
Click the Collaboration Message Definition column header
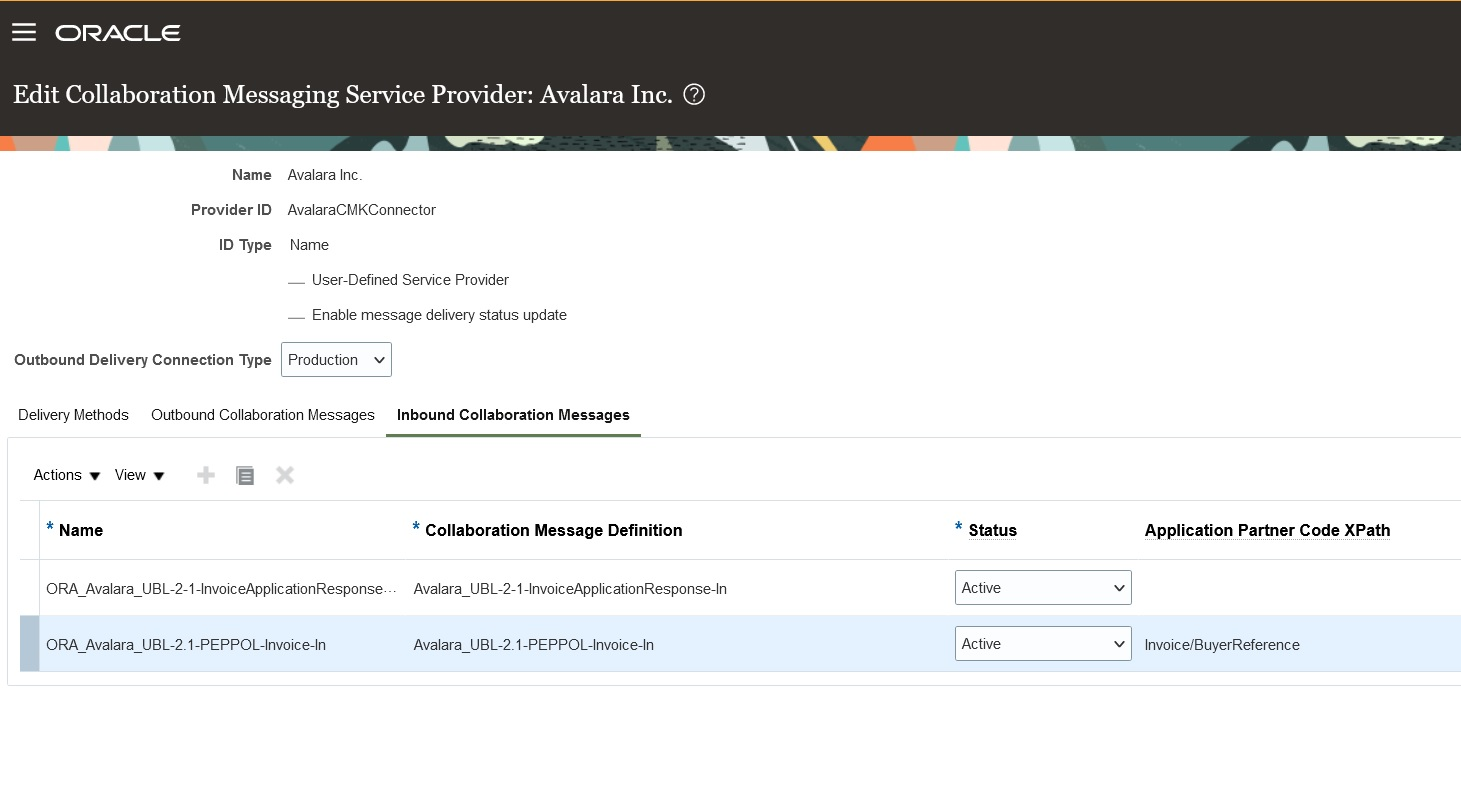pyautogui.click(x=554, y=530)
